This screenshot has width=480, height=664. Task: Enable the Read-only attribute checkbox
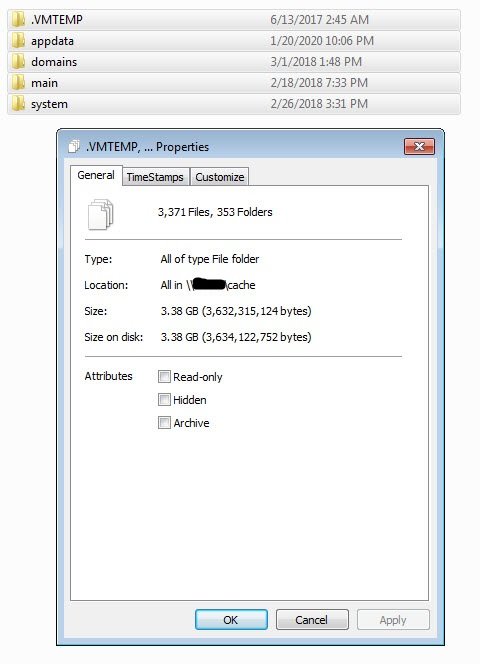click(164, 376)
